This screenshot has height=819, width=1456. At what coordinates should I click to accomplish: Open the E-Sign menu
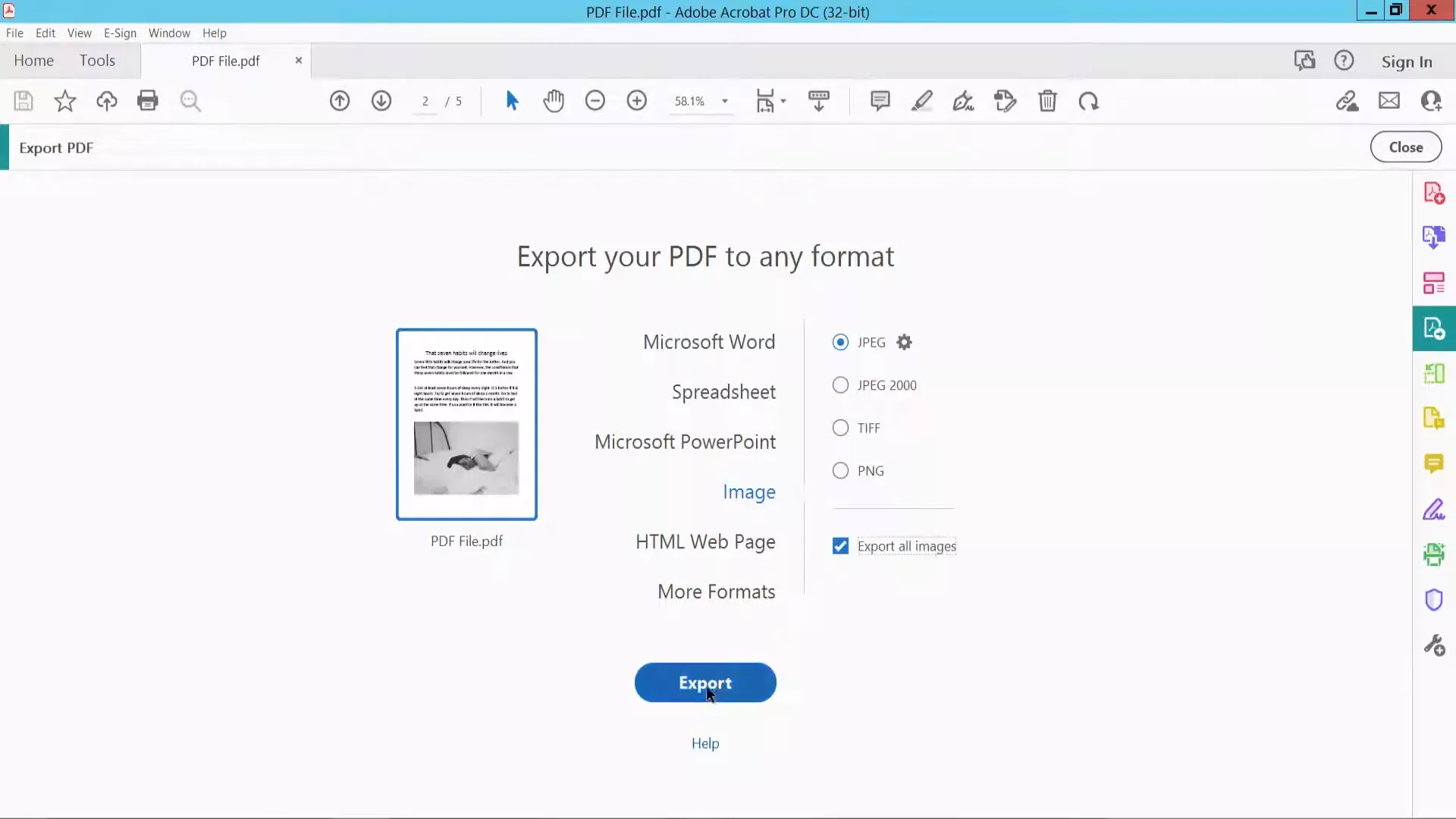click(x=119, y=33)
